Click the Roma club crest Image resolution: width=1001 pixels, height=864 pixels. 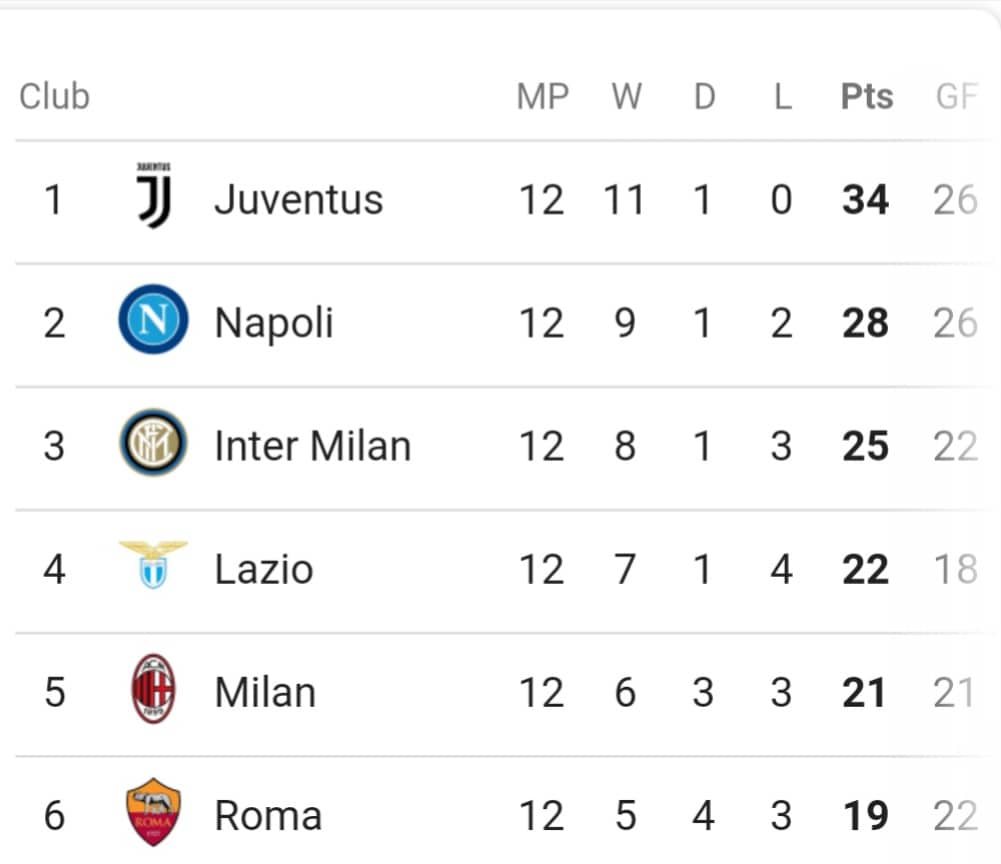[x=153, y=812]
